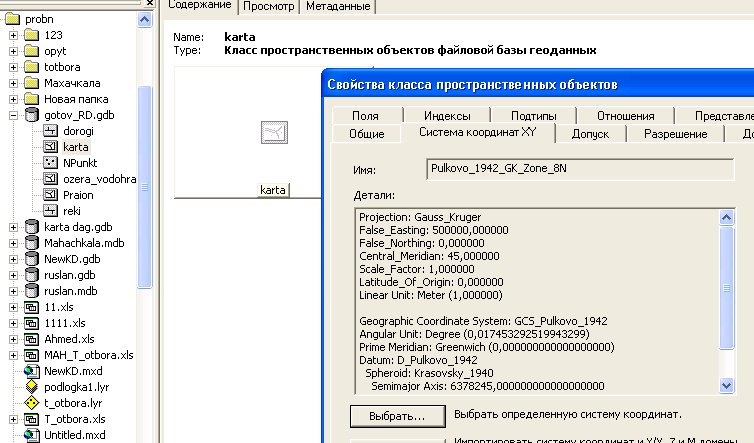Open the Допуск tab
Viewport: 754px width, 443px height.
point(591,134)
